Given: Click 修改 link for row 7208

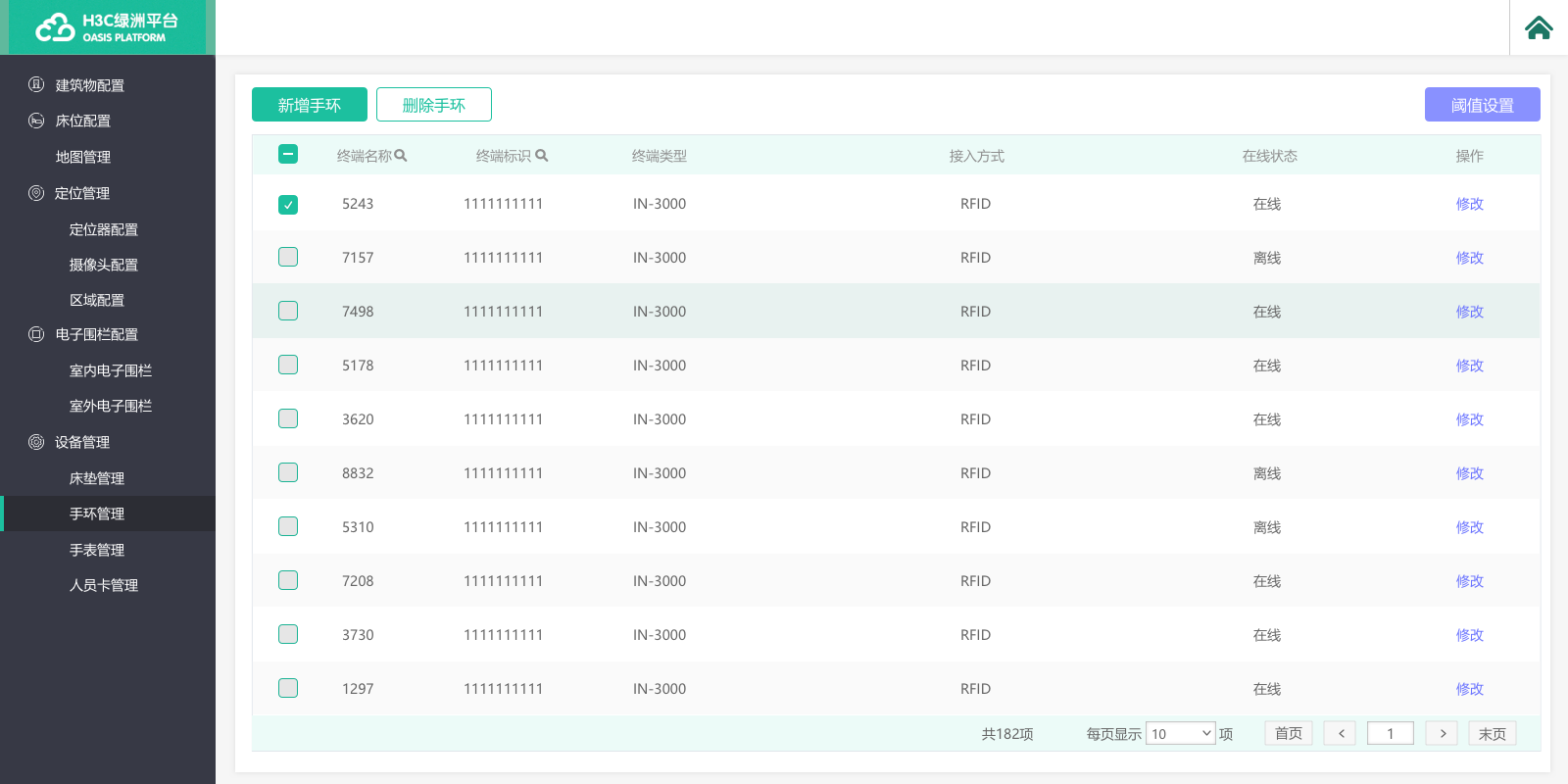Looking at the screenshot, I should coord(1470,581).
